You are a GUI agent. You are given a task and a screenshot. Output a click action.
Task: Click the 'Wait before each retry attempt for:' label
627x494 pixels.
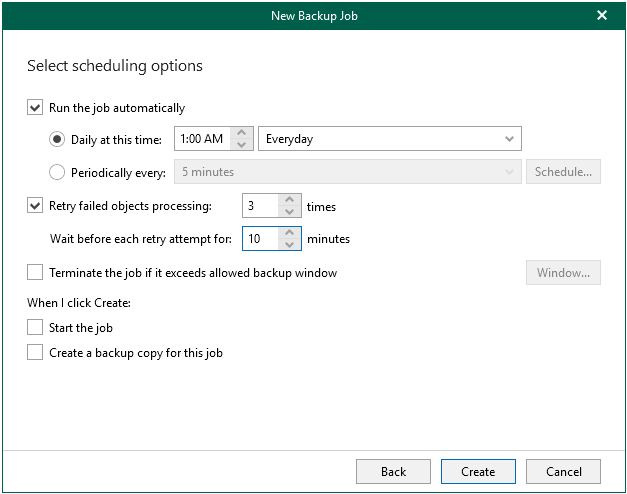(x=141, y=239)
